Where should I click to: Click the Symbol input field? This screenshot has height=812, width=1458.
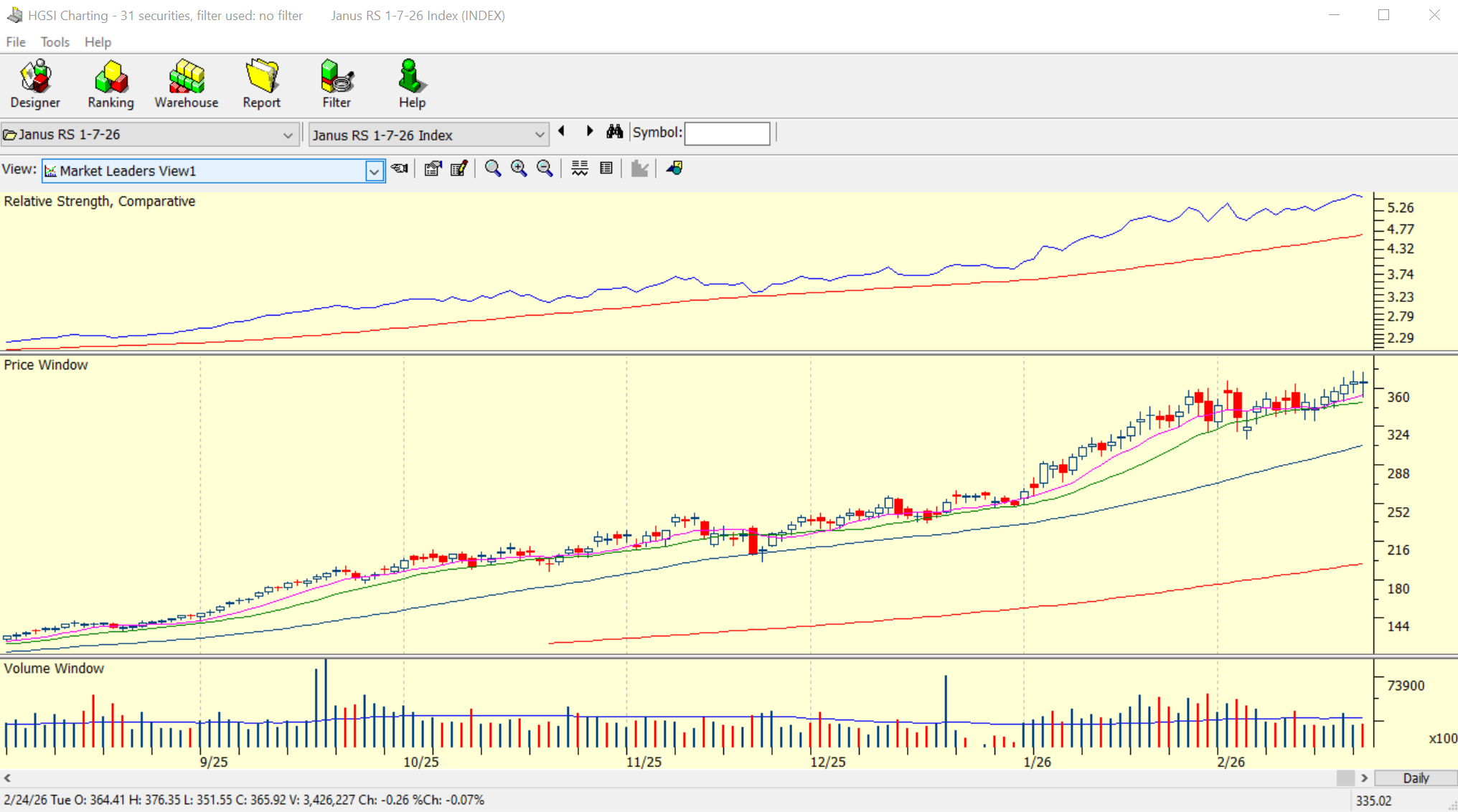click(727, 133)
